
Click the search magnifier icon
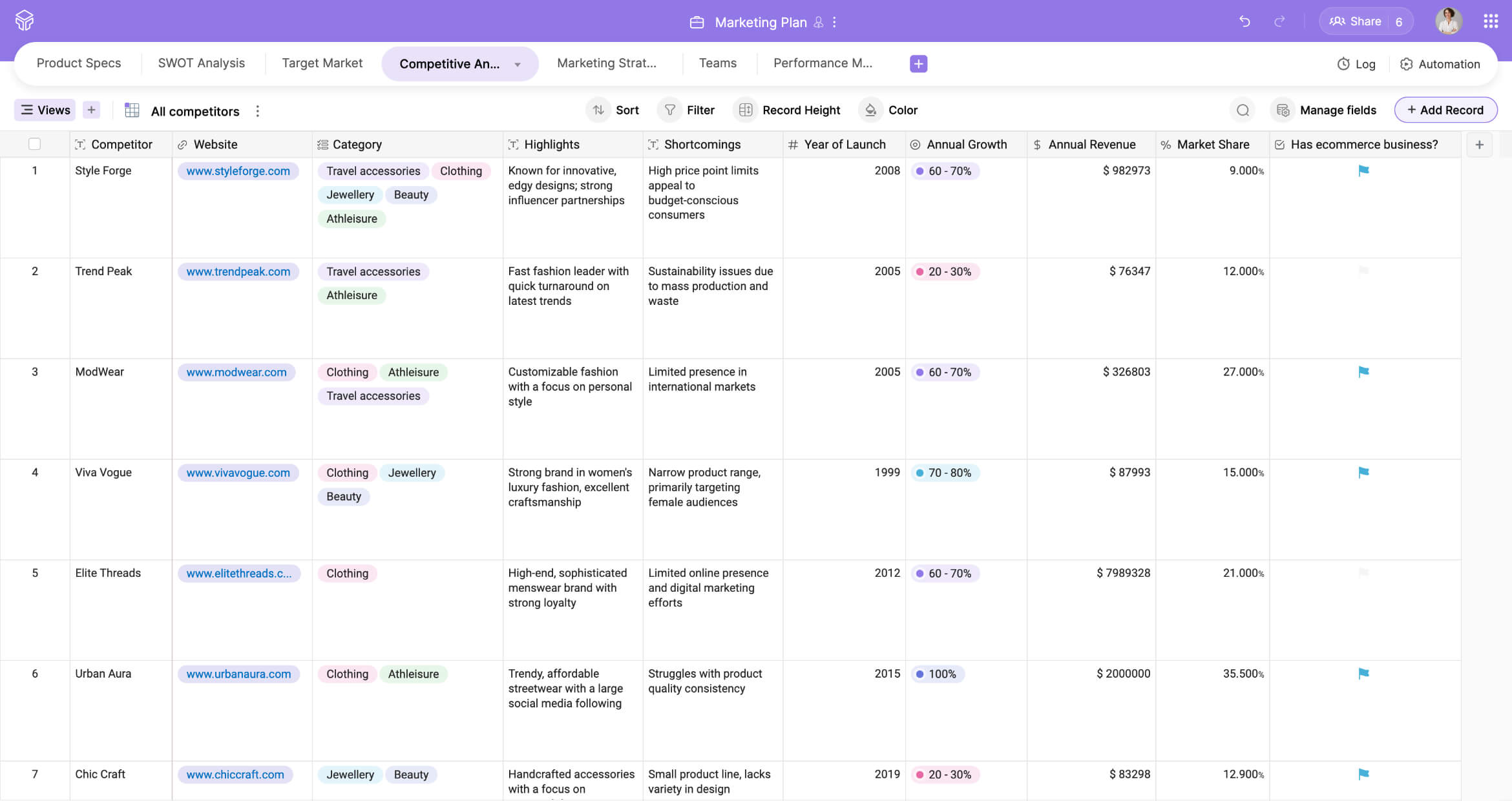[1243, 110]
